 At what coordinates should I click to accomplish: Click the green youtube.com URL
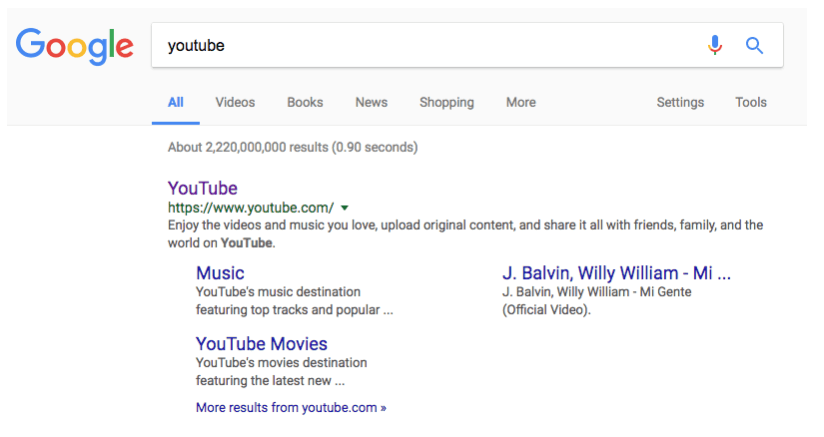pos(251,208)
